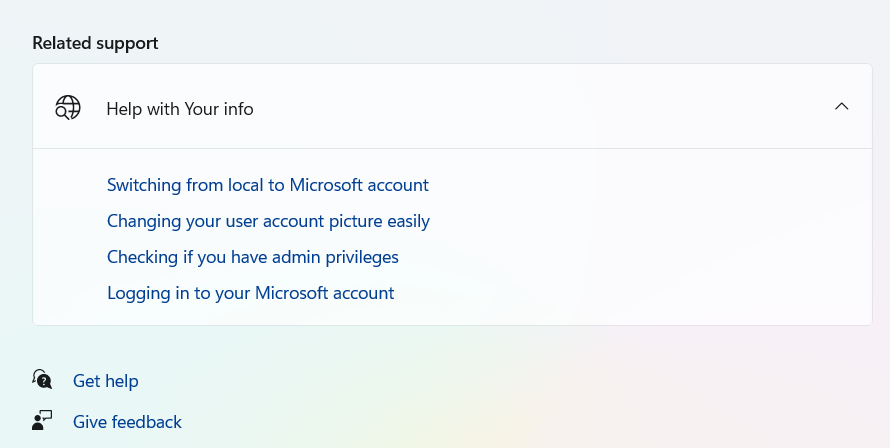Click the Give feedback person icon
The image size is (890, 448).
42,420
